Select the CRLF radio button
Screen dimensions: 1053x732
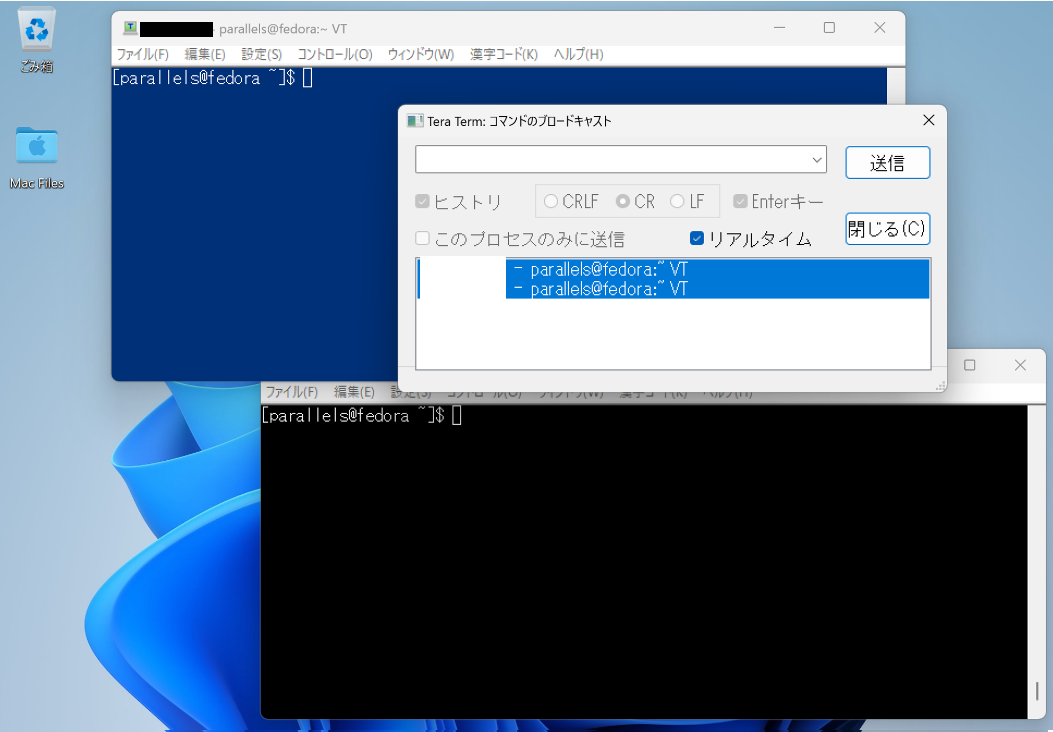click(x=551, y=201)
